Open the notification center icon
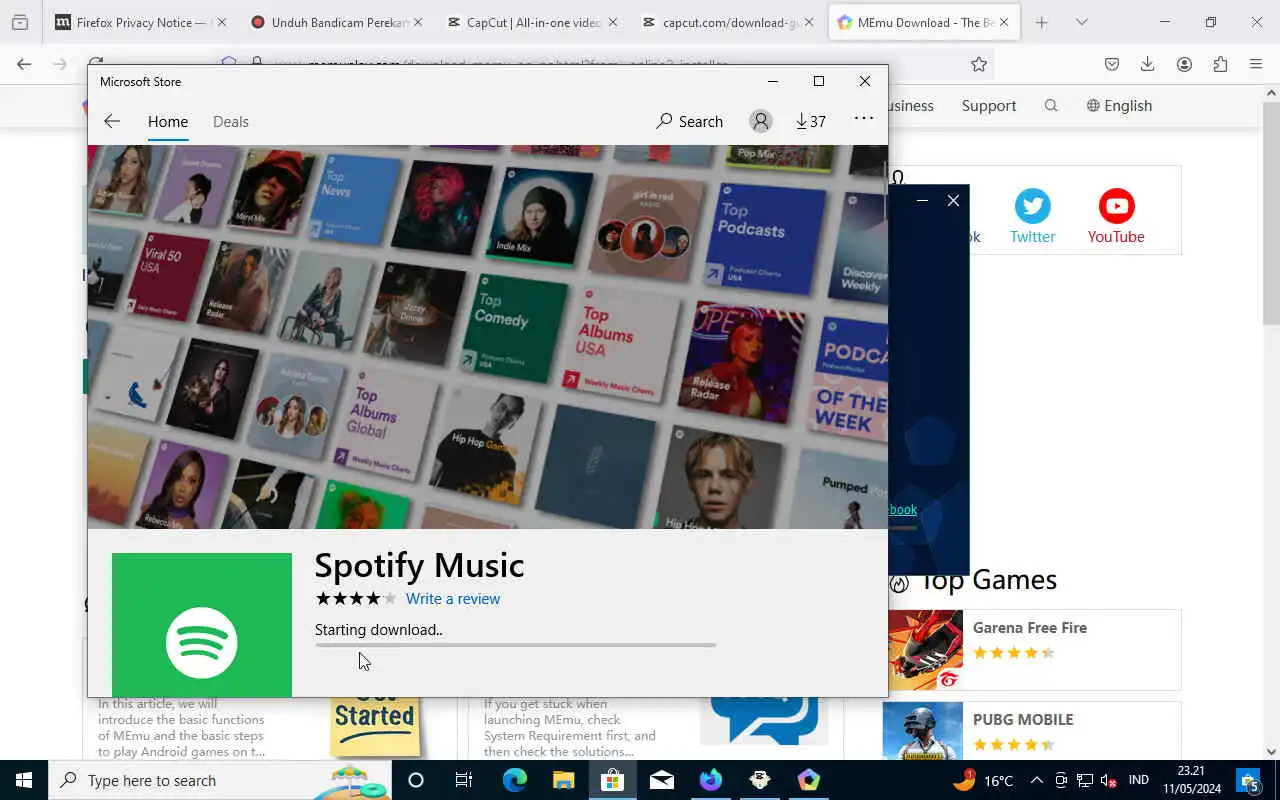The image size is (1280, 800). tap(1249, 780)
